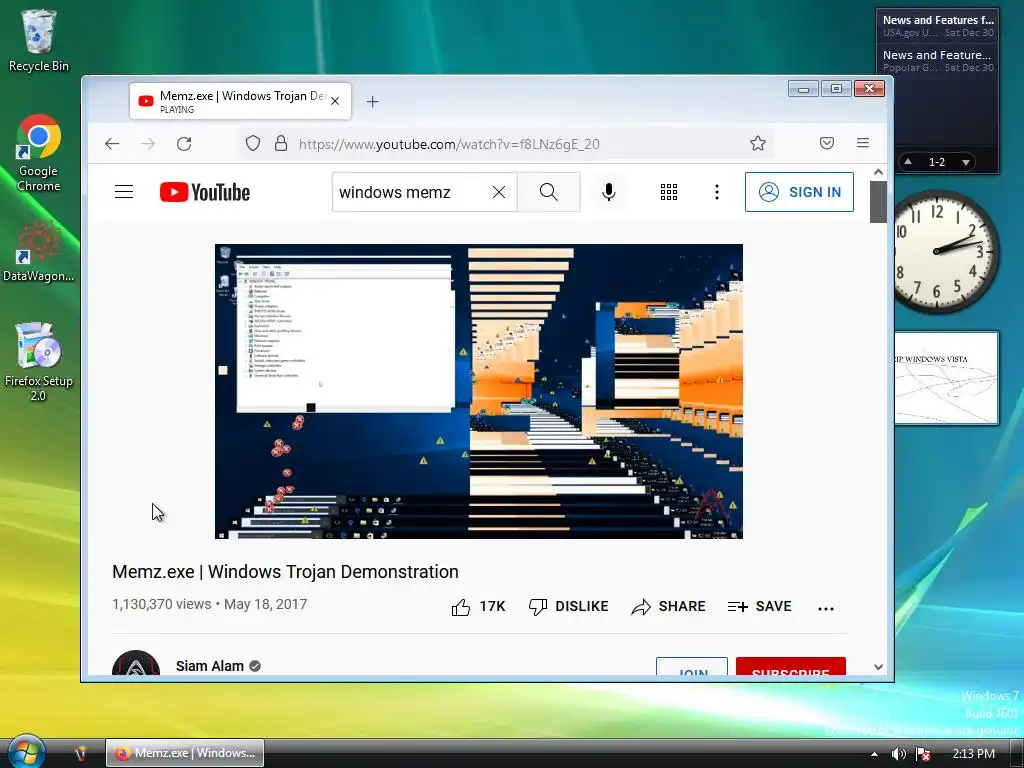Reload the page with the refresh icon
1024x768 pixels.
pyautogui.click(x=184, y=144)
